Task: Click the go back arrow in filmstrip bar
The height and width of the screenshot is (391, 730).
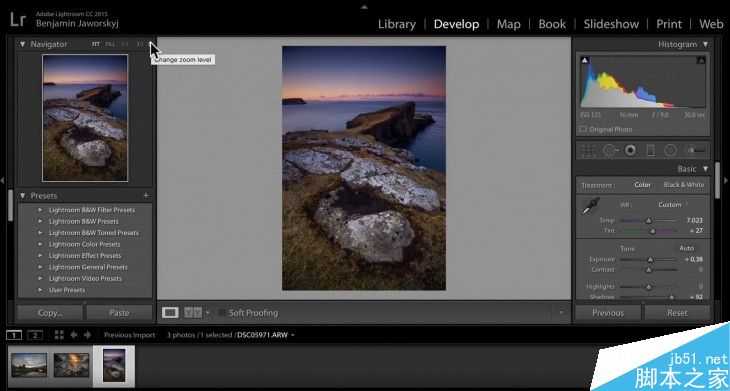Action: pyautogui.click(x=74, y=335)
